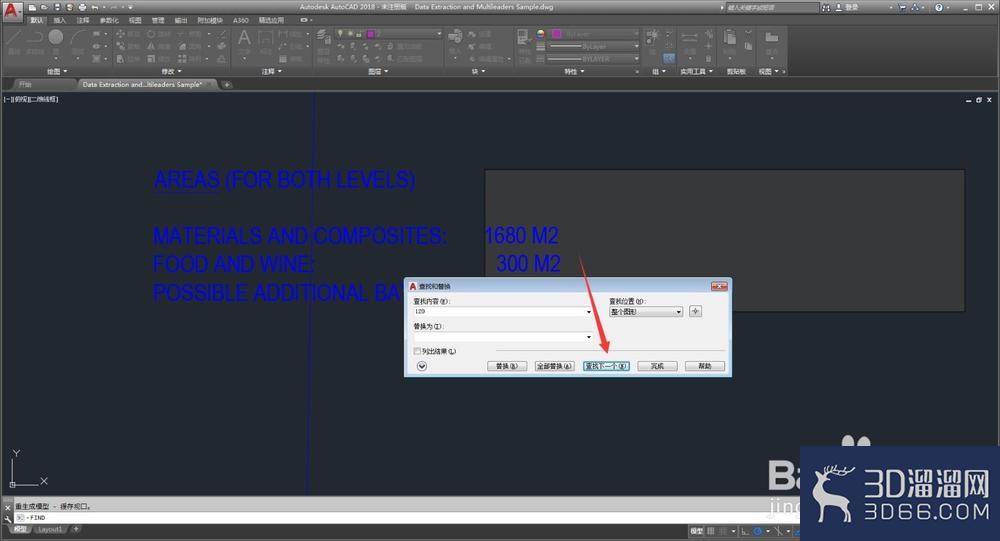Click the Autodesk App Store cart icon

pyautogui.click(x=902, y=7)
